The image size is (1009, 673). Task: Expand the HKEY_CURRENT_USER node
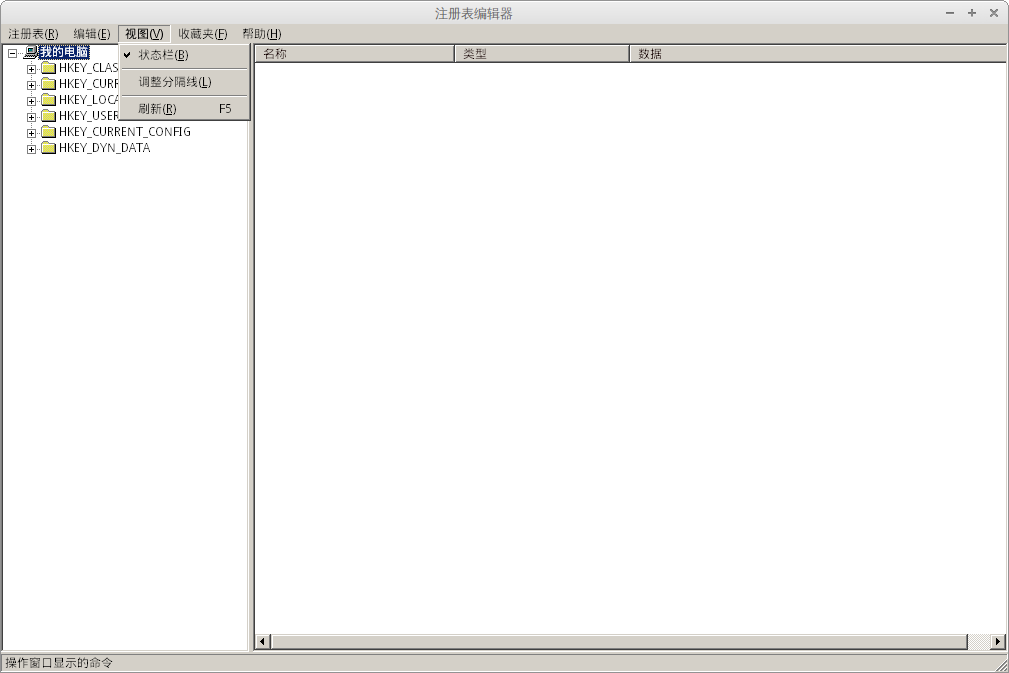tap(31, 85)
